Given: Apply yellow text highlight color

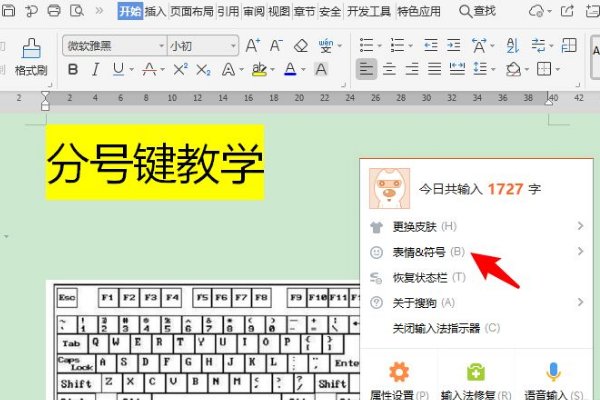Looking at the screenshot, I should pos(259,69).
